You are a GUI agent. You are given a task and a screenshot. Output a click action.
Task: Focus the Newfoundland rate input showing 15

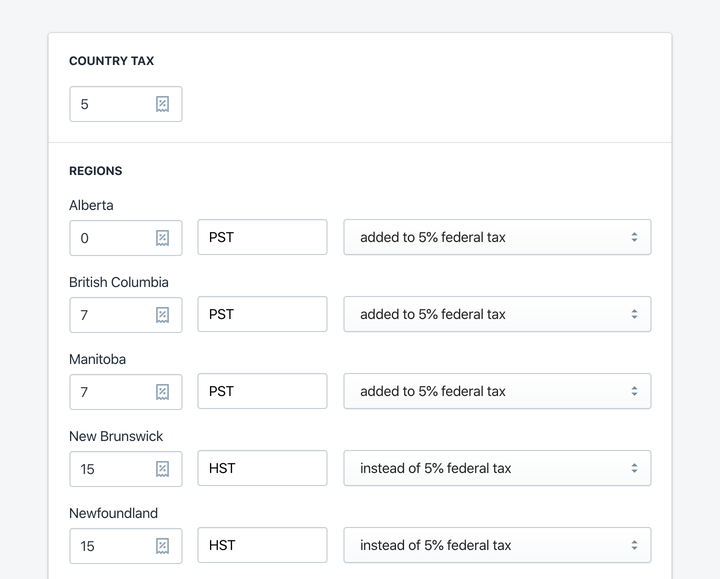126,546
